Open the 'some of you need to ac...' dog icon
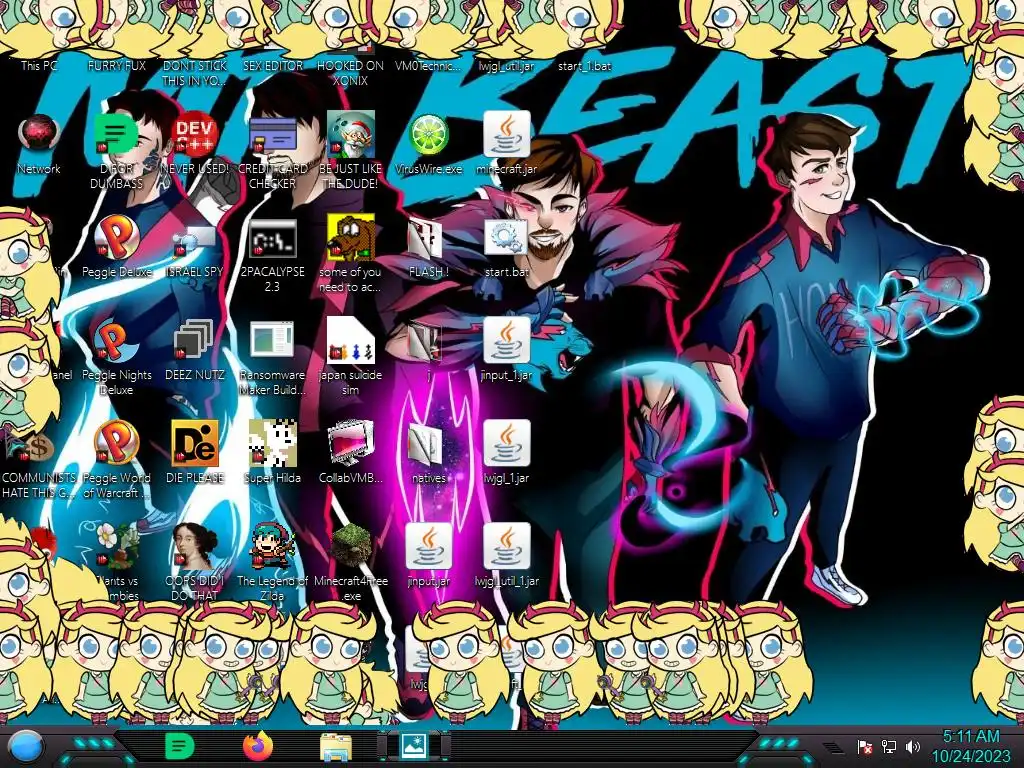This screenshot has width=1024, height=768. click(350, 238)
